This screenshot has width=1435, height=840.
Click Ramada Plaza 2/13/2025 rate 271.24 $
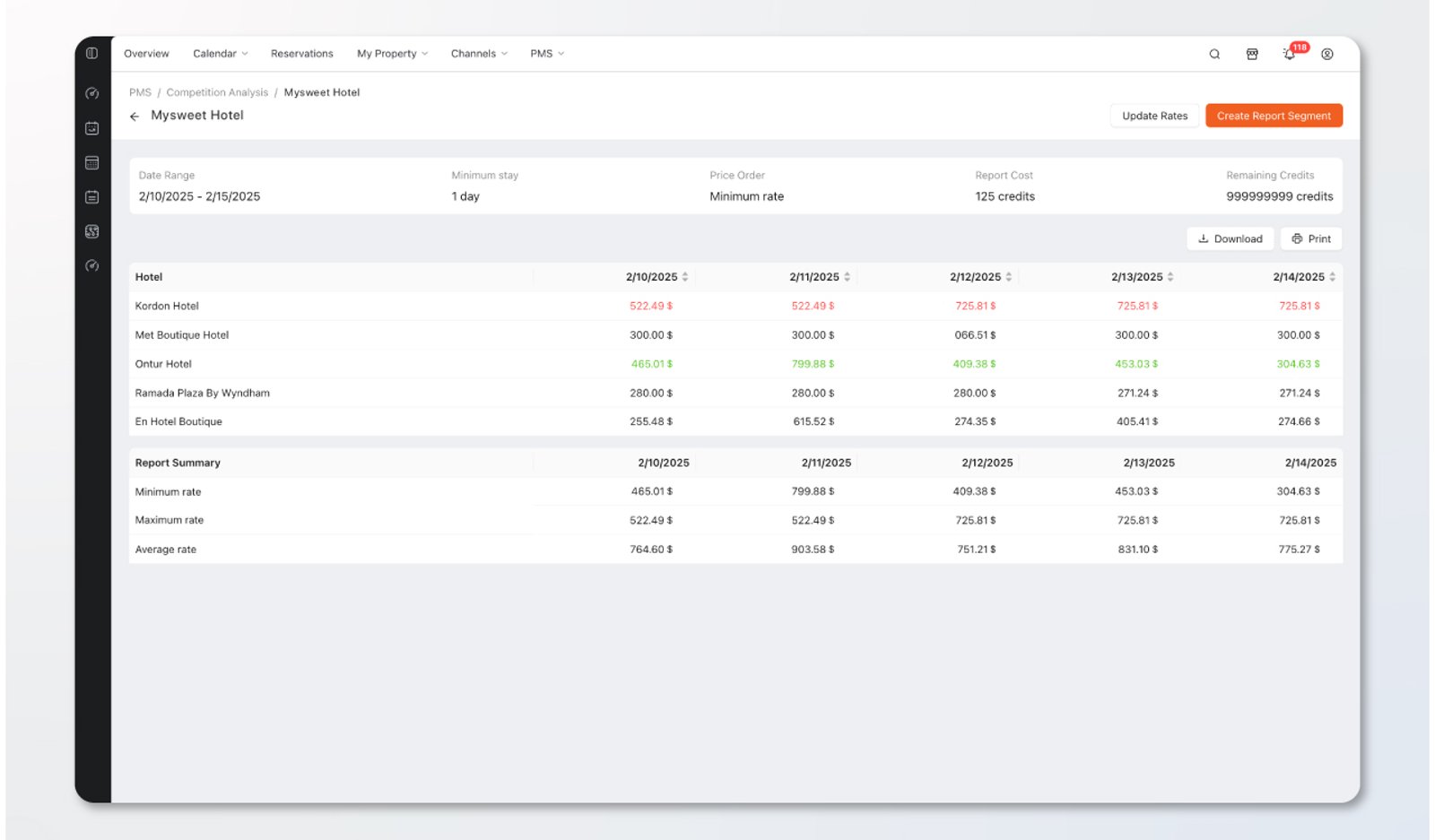(x=1137, y=393)
